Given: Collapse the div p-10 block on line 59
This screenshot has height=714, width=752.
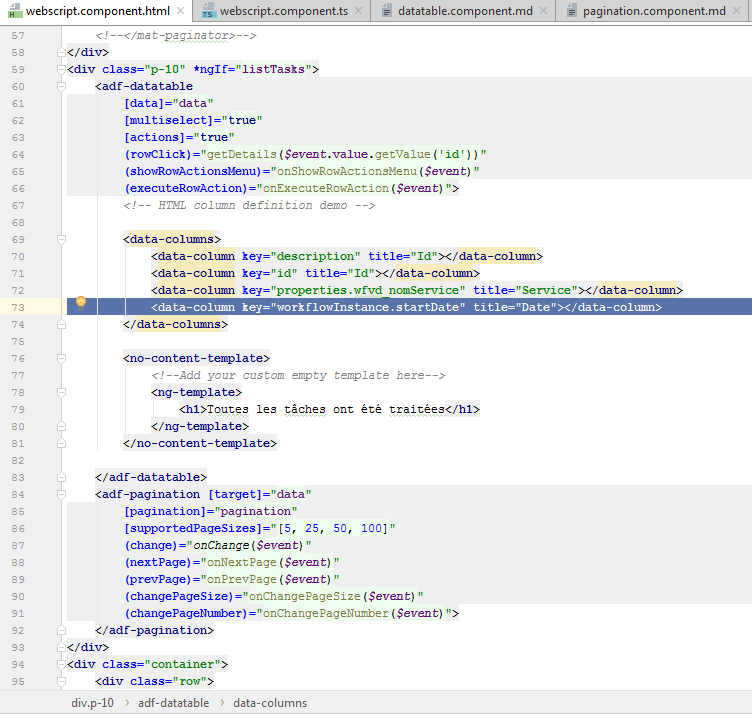Looking at the screenshot, I should (x=61, y=69).
